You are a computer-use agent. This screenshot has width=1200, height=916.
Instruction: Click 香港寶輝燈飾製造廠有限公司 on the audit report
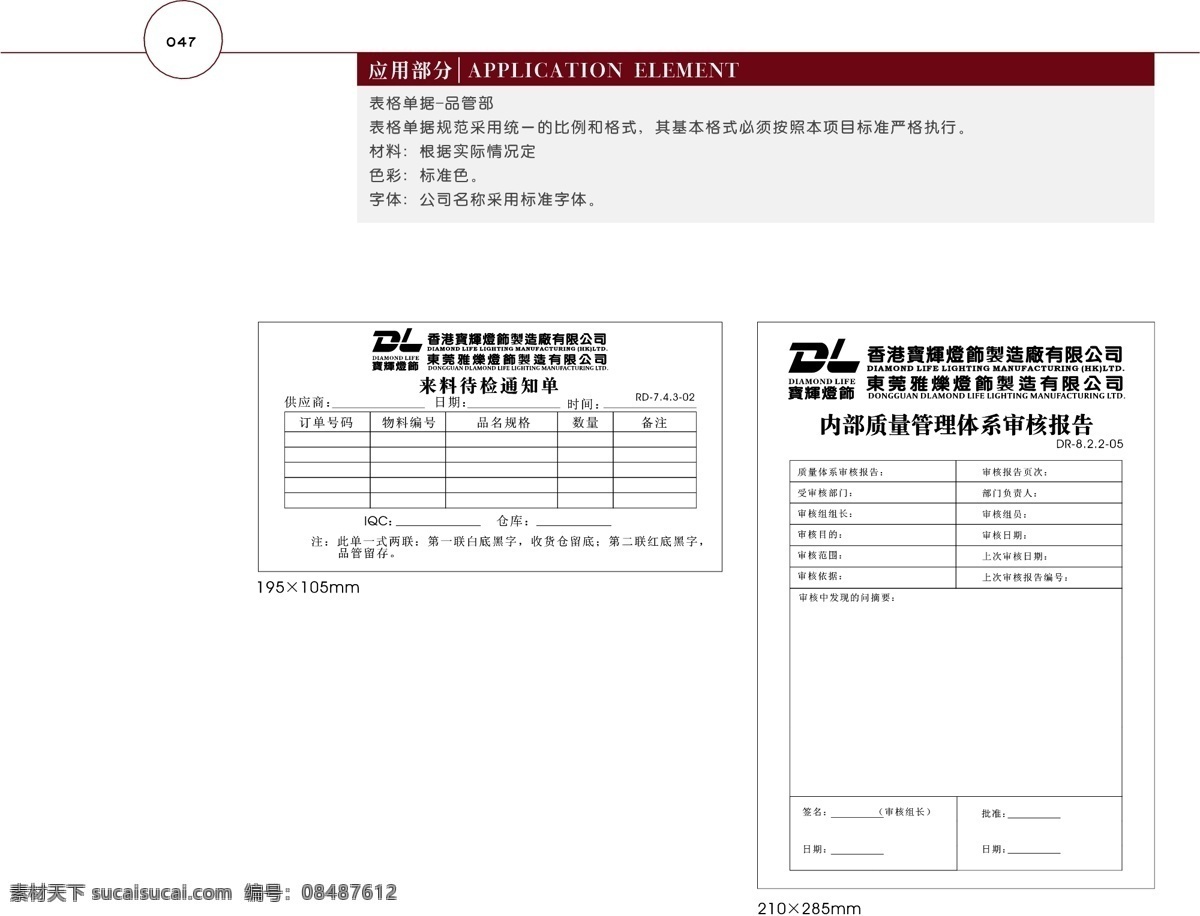point(994,354)
